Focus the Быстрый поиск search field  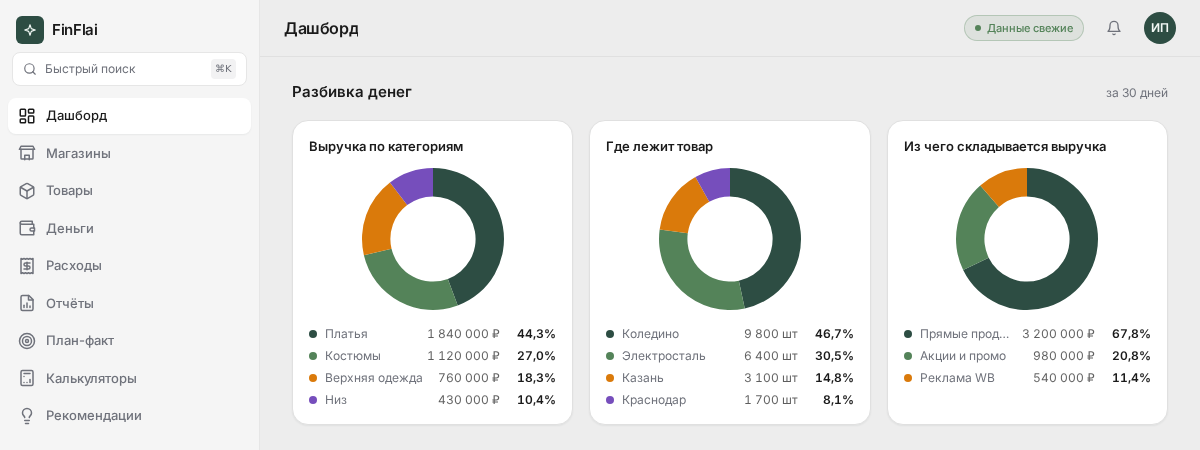[x=129, y=69]
